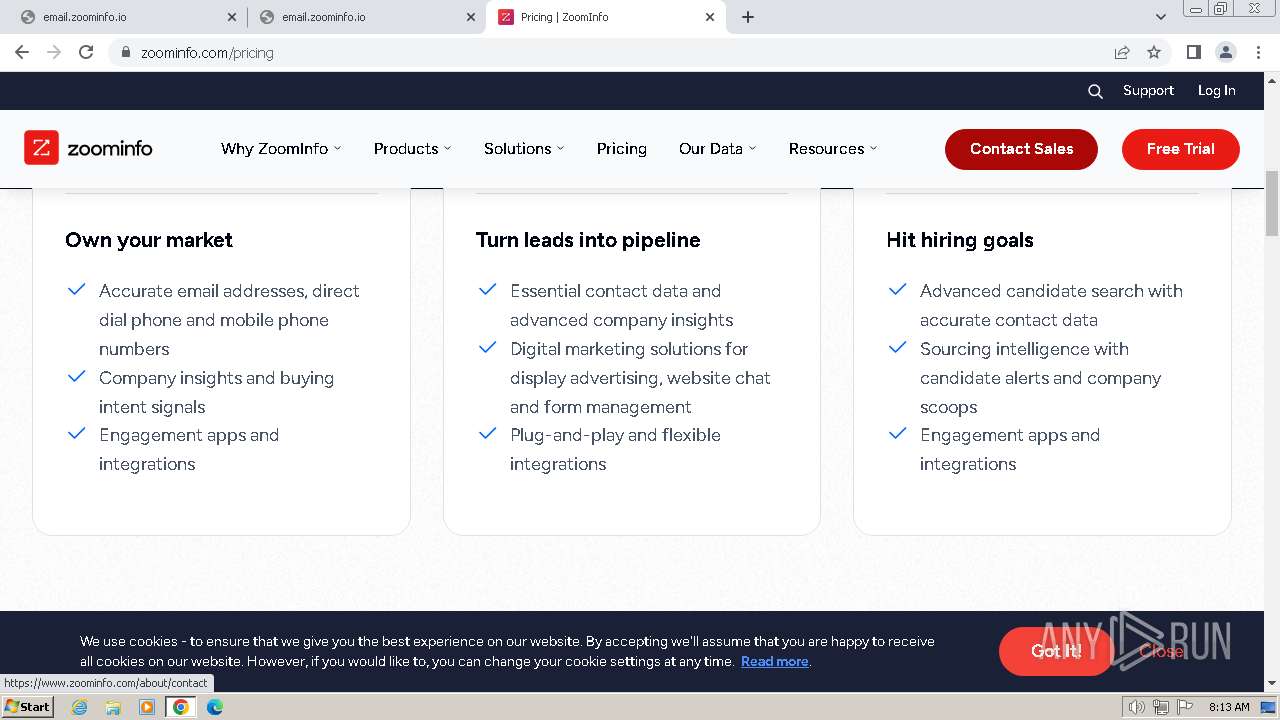Click the cookie banner Close link
1280x720 pixels.
[1161, 651]
